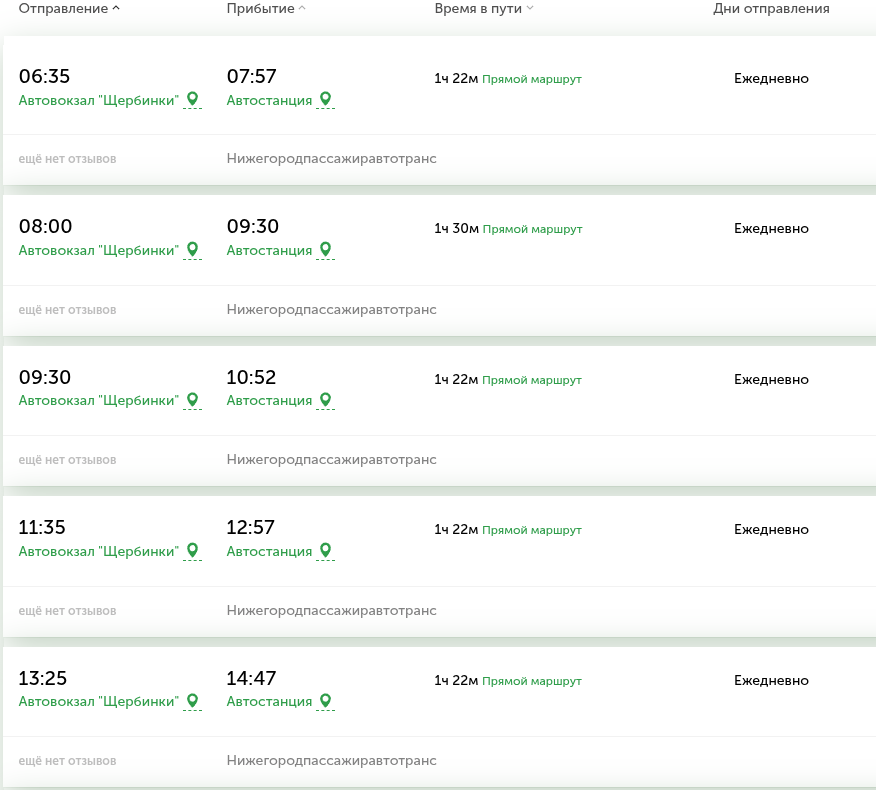Open Автостанция link for 12:57 arrival
Screen dimensions: 876x790
coord(269,551)
